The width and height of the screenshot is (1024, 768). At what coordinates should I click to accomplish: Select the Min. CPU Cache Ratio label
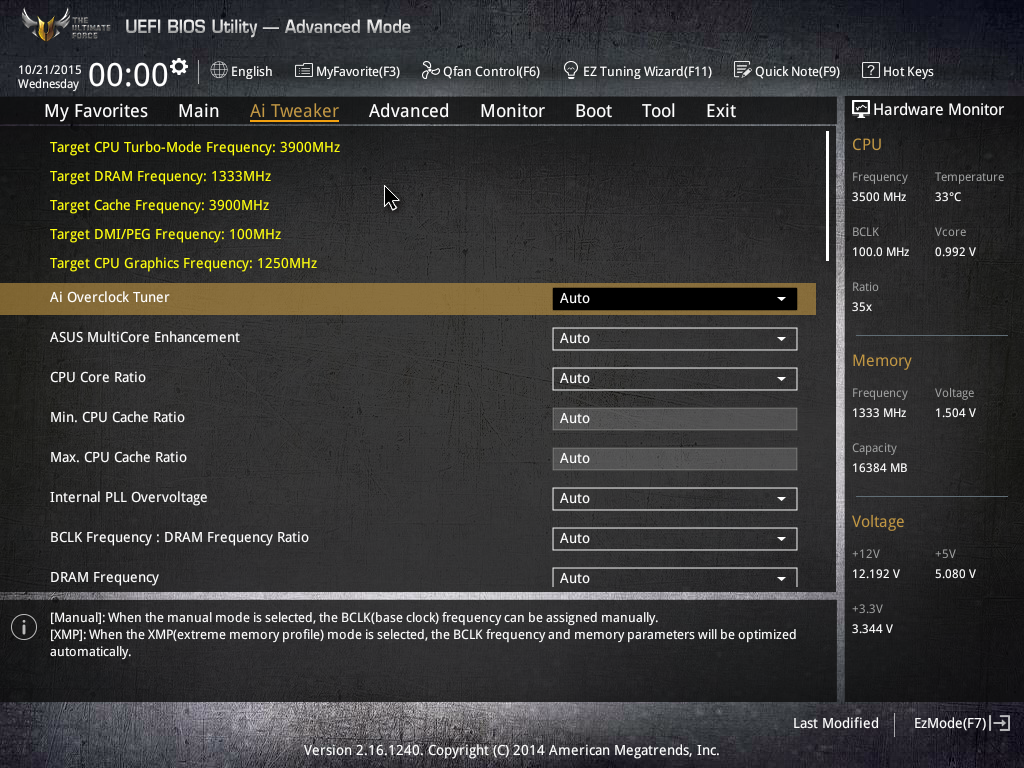click(x=118, y=417)
